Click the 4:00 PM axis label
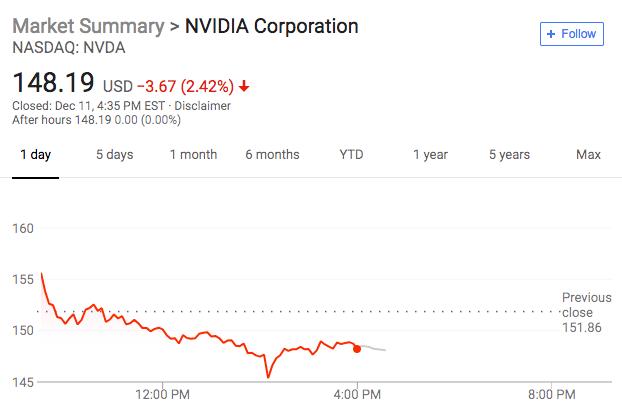 [x=357, y=394]
